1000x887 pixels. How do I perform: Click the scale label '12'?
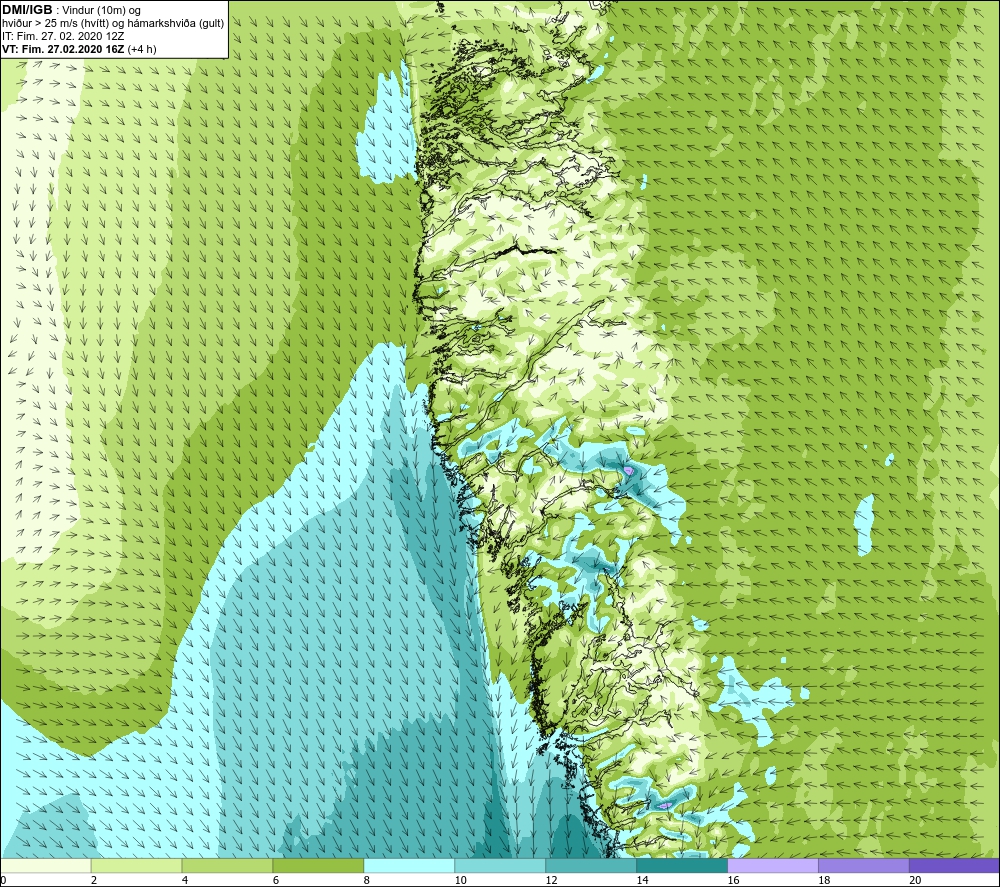pos(552,880)
